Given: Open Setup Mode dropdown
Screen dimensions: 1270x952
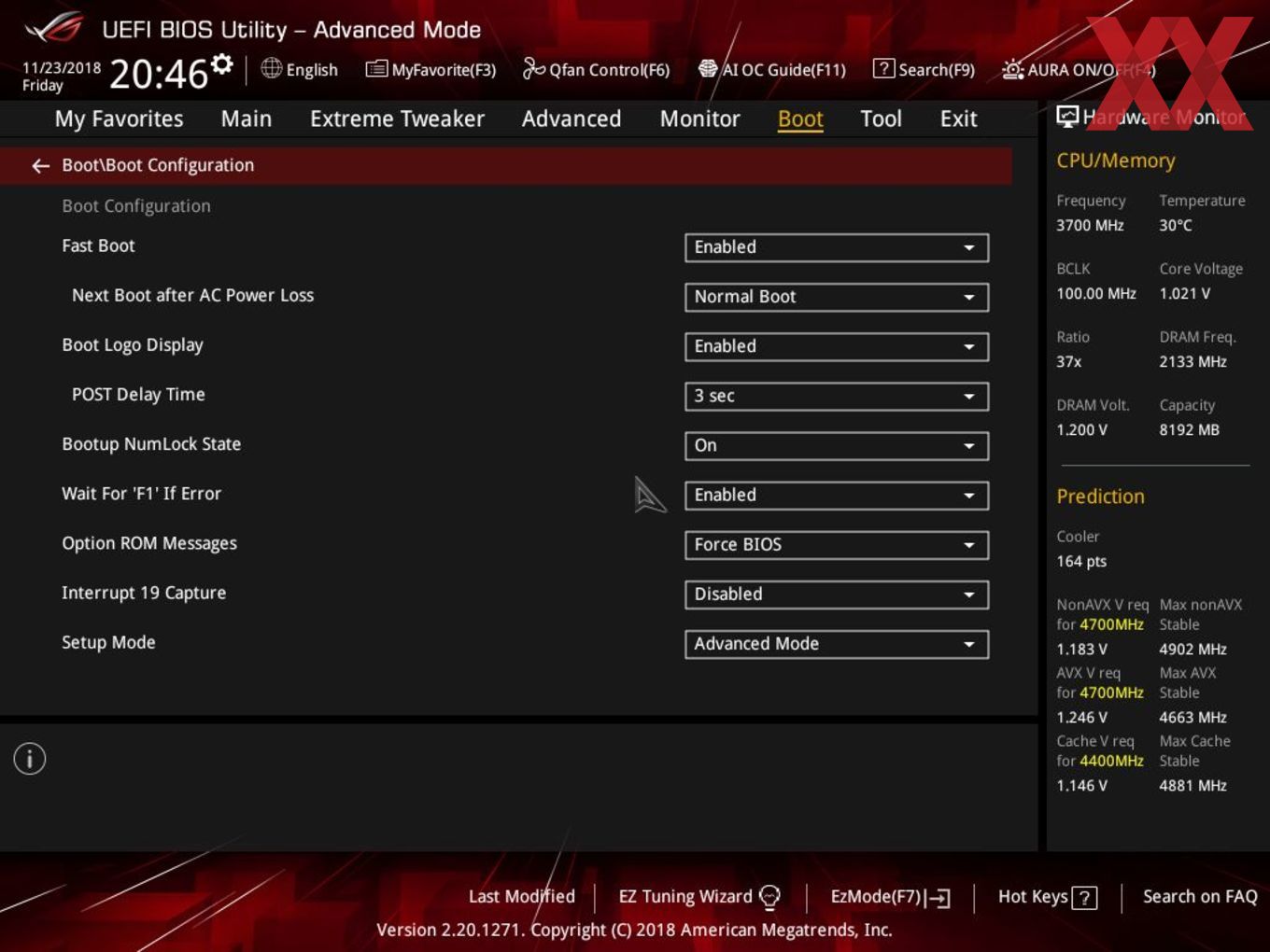Looking at the screenshot, I should [837, 643].
